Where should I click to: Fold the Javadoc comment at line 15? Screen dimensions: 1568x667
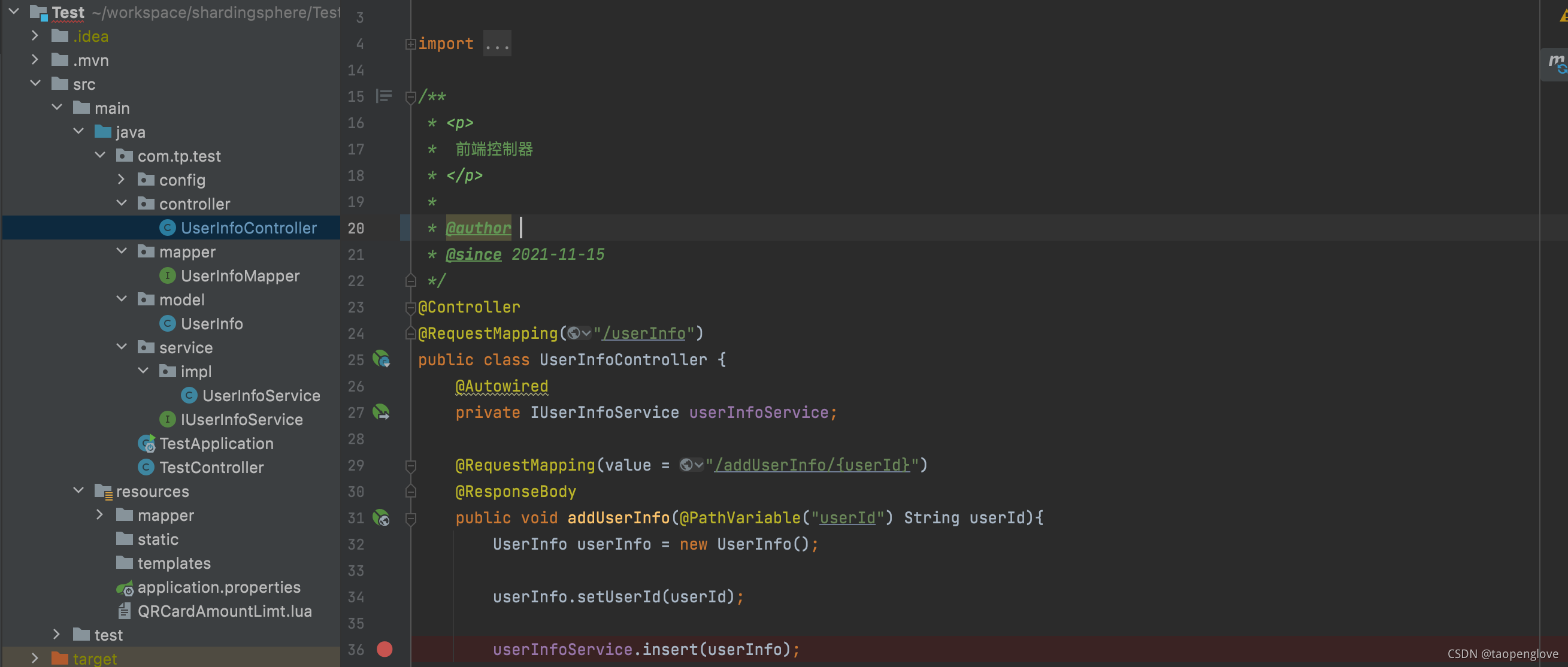pos(411,97)
